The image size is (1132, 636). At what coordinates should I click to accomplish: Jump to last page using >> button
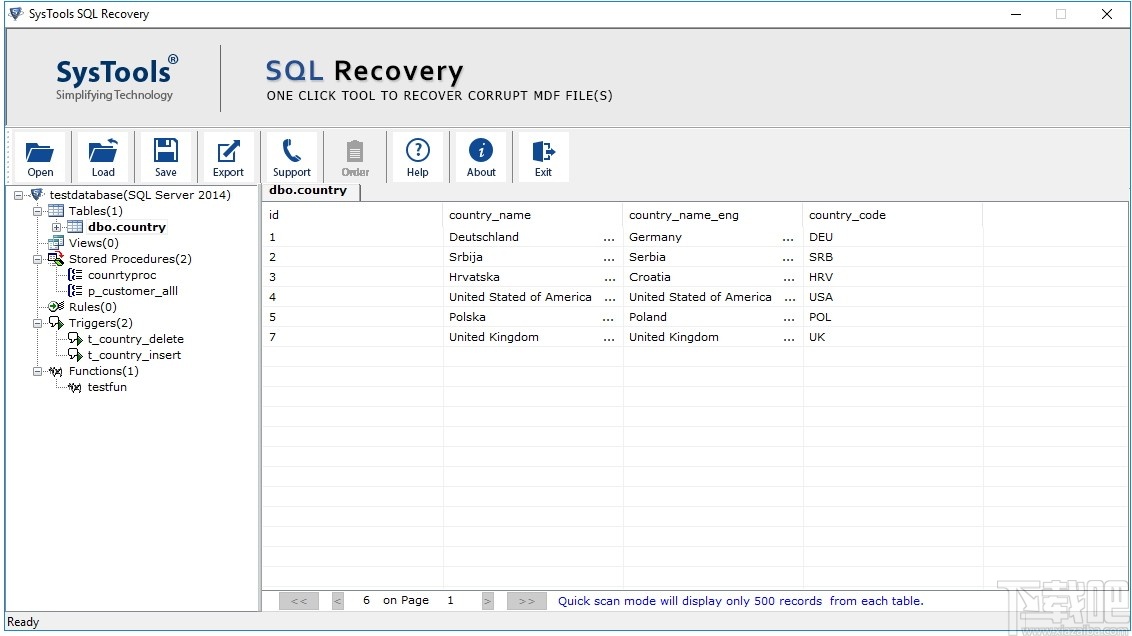click(526, 600)
